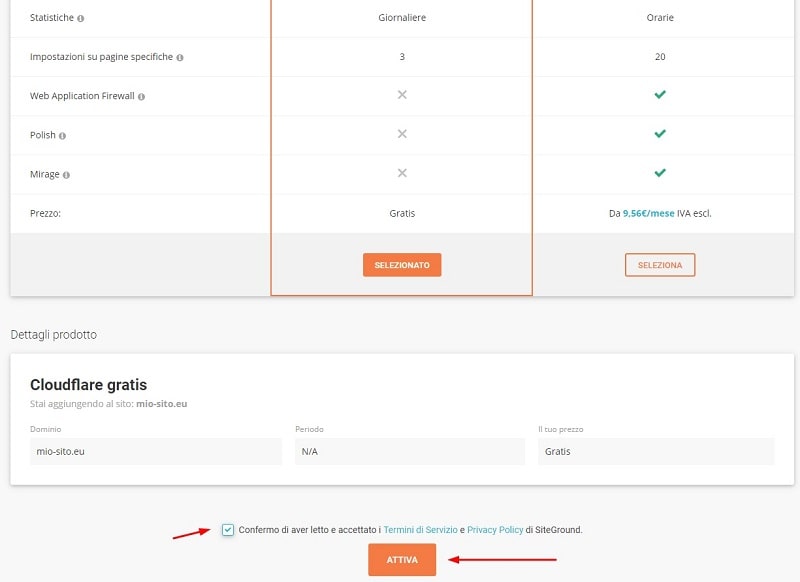
Task: Select the Giornaliere statistics value
Action: (402, 17)
